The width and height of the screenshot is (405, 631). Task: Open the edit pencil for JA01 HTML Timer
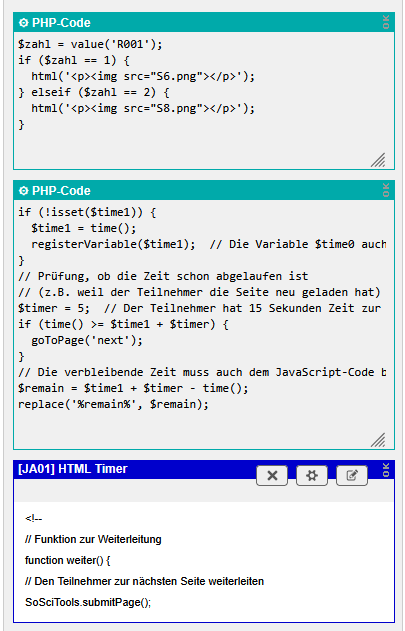tap(352, 476)
